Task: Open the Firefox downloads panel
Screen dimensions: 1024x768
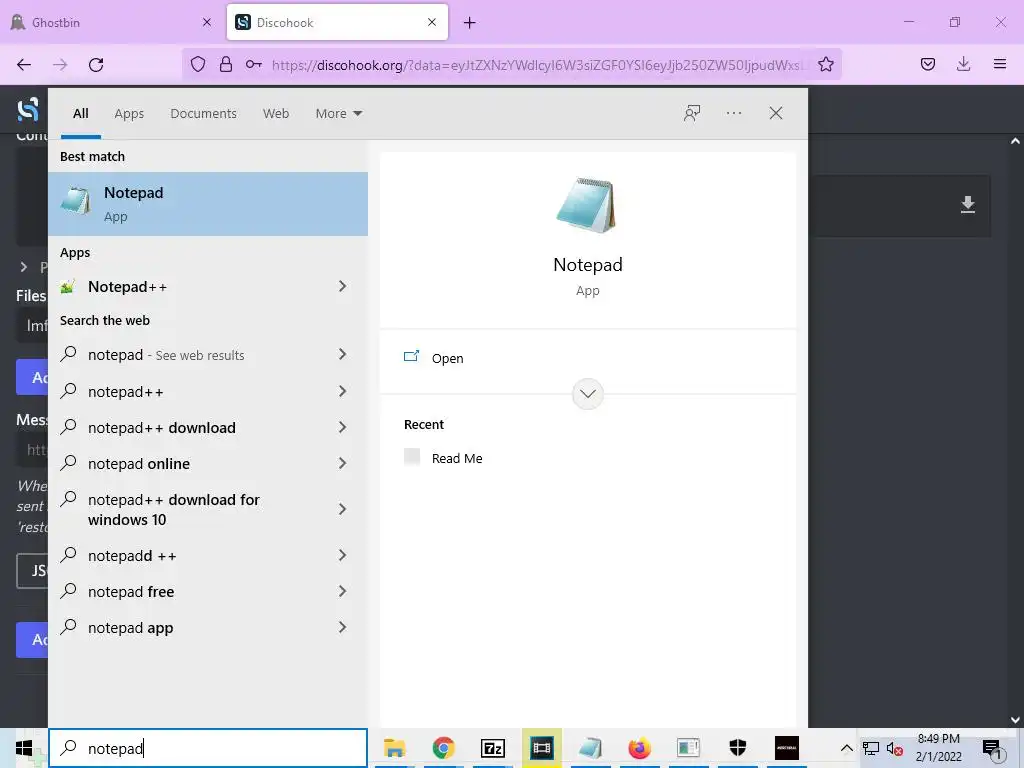Action: click(963, 64)
